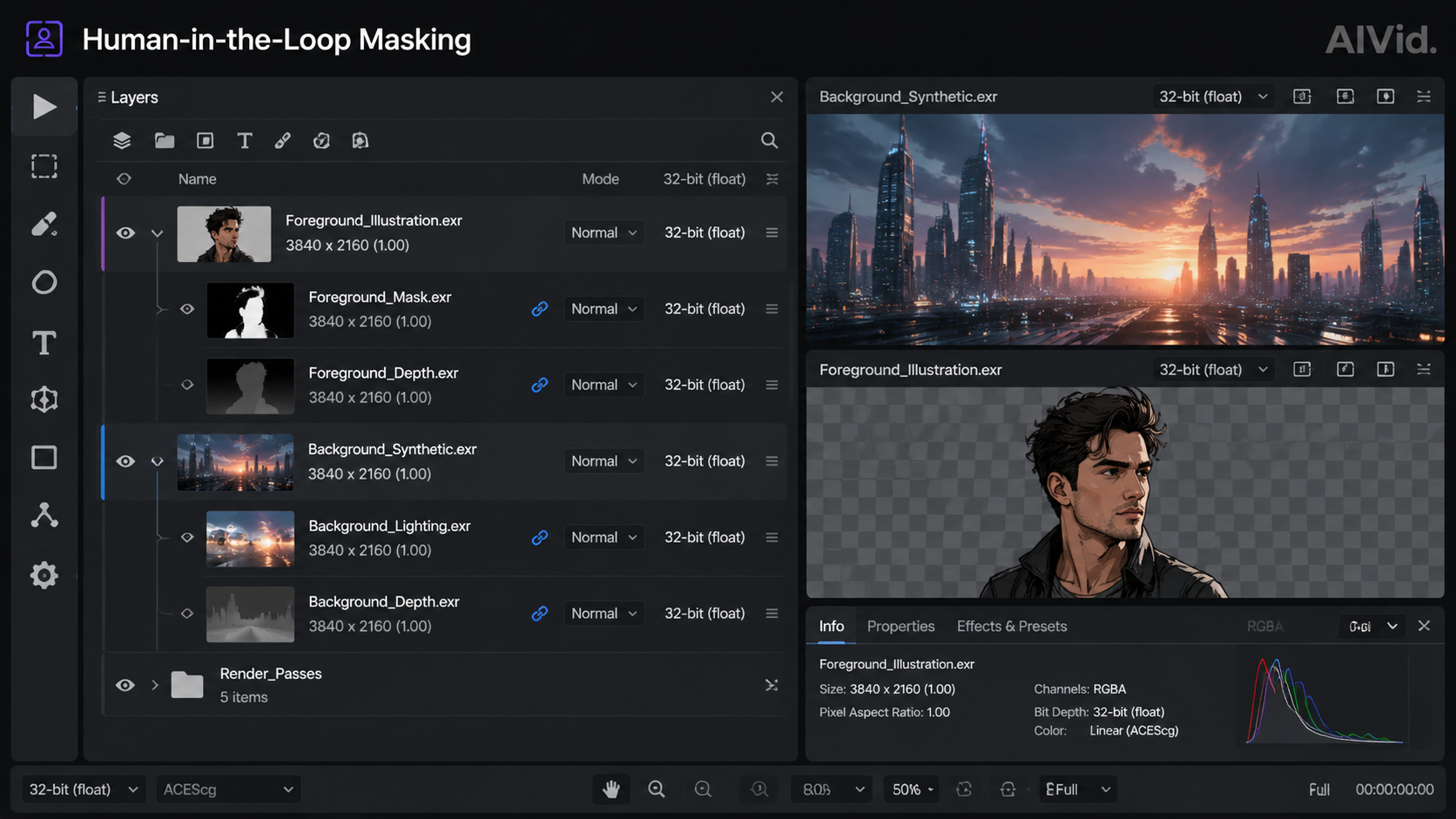Switch to the Info tab
The image size is (1456, 819).
(x=832, y=627)
